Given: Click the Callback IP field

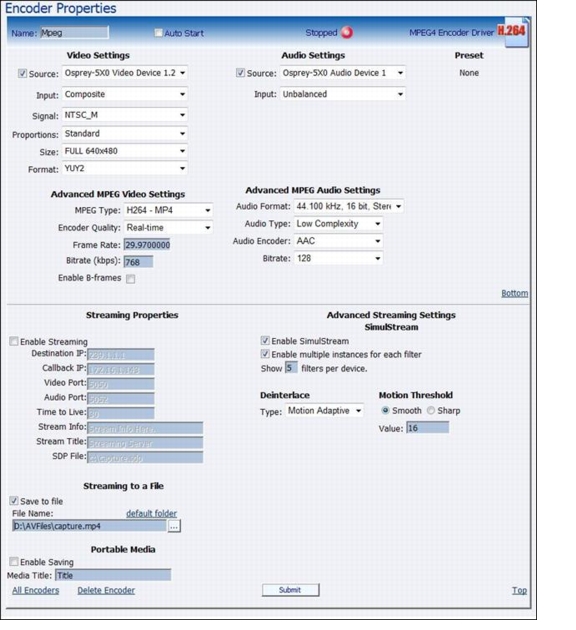Looking at the screenshot, I should 121,370.
